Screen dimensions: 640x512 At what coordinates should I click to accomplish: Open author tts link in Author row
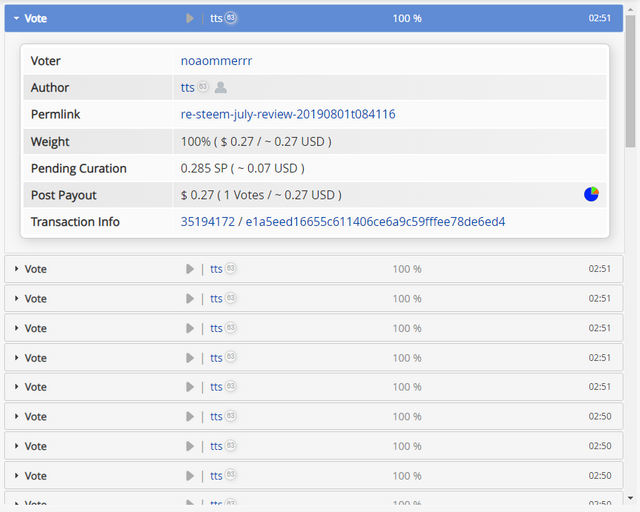pyautogui.click(x=187, y=87)
